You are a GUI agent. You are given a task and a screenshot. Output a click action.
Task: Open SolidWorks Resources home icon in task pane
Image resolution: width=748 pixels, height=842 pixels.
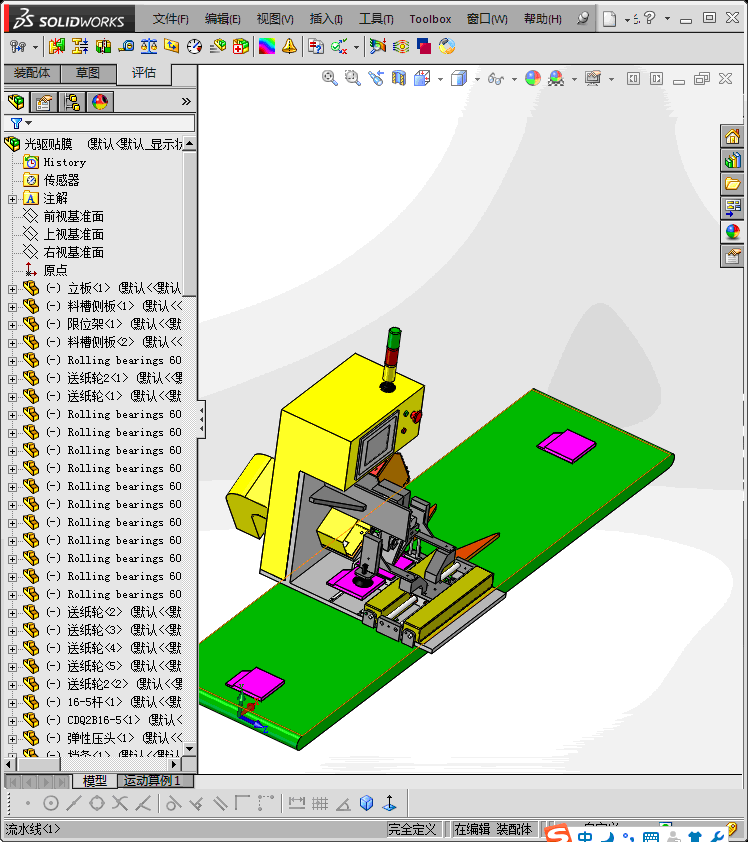click(x=732, y=137)
